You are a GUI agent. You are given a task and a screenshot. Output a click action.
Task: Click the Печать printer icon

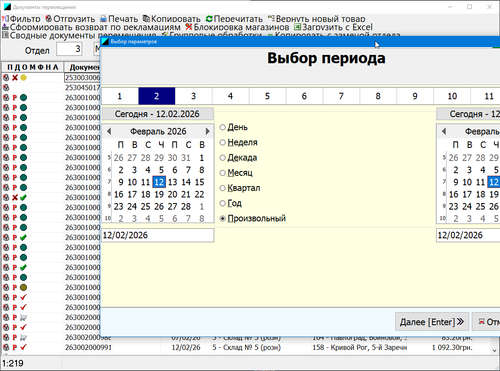click(x=104, y=19)
